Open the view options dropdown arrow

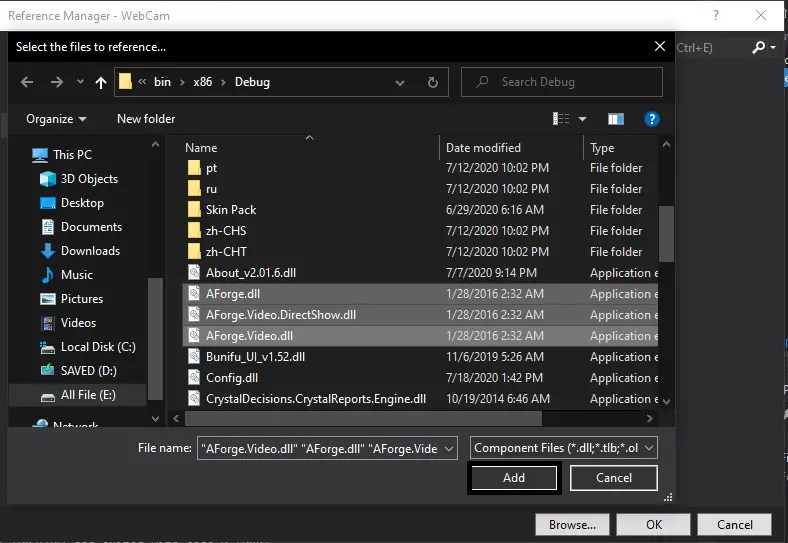point(582,119)
